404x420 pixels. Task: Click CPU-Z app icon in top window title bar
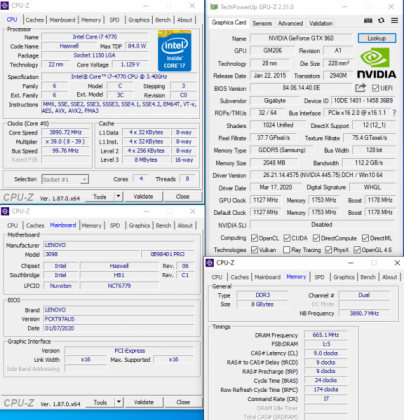(5, 6)
